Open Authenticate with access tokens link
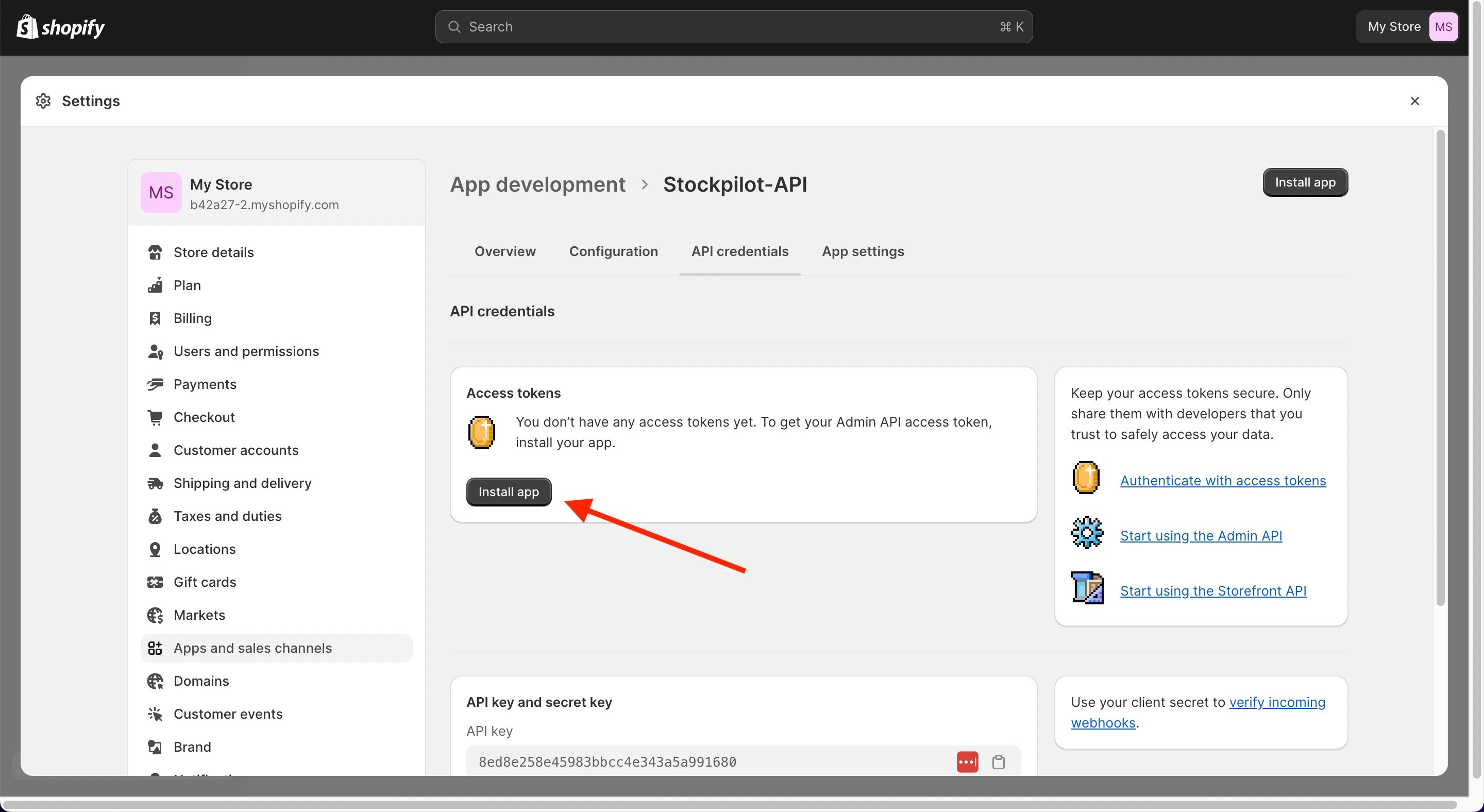The height and width of the screenshot is (812, 1484). [x=1223, y=480]
